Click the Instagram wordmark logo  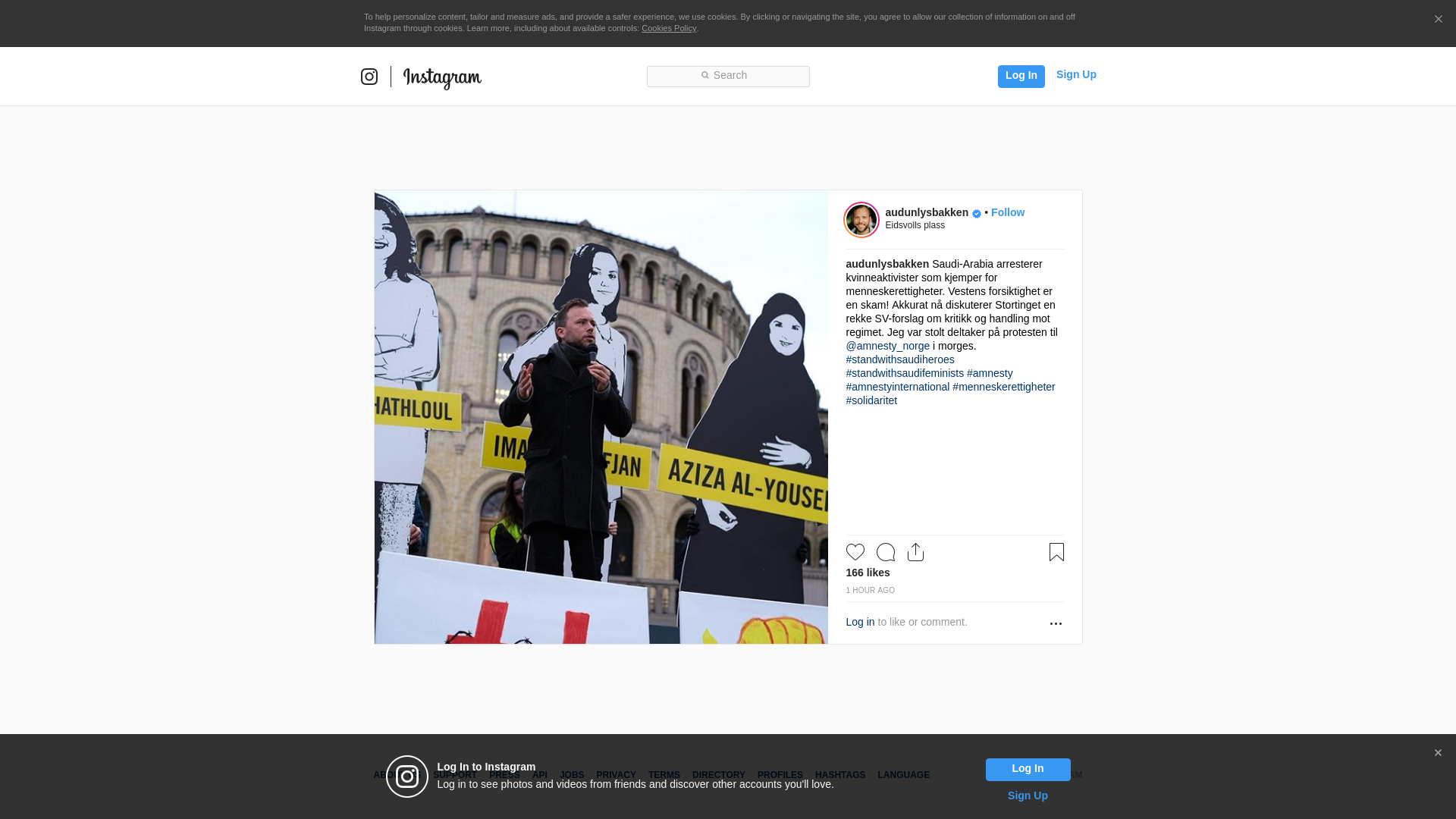click(x=442, y=77)
